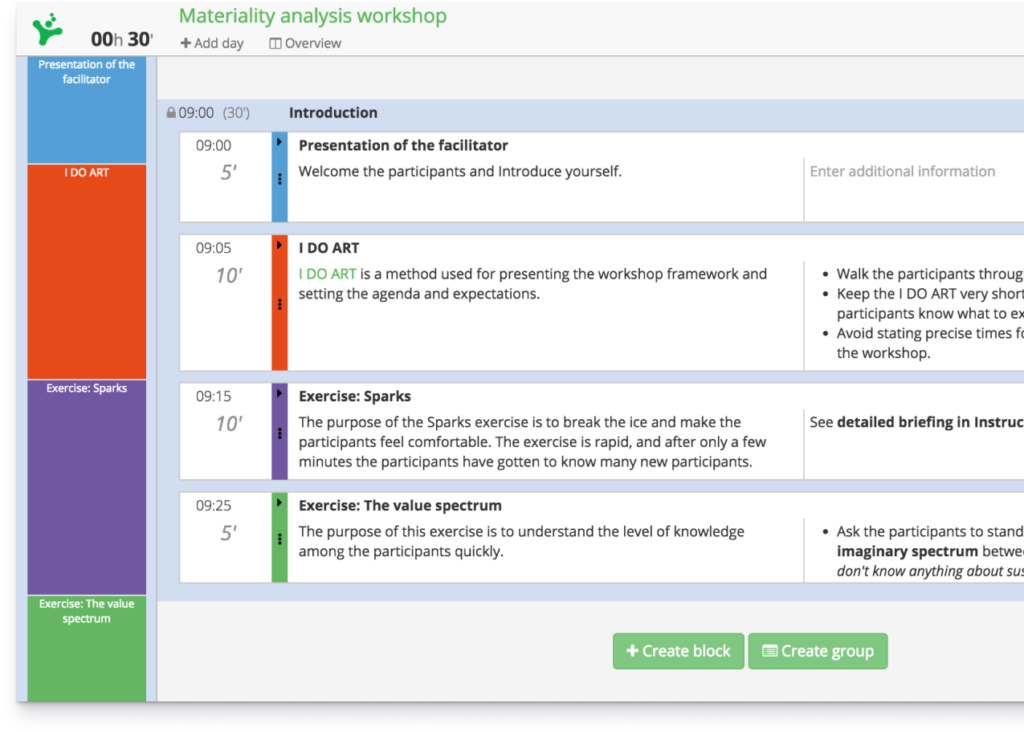Image resolution: width=1024 pixels, height=732 pixels.
Task: Click the green arrow icon on The value spectrum item
Action: tap(281, 503)
